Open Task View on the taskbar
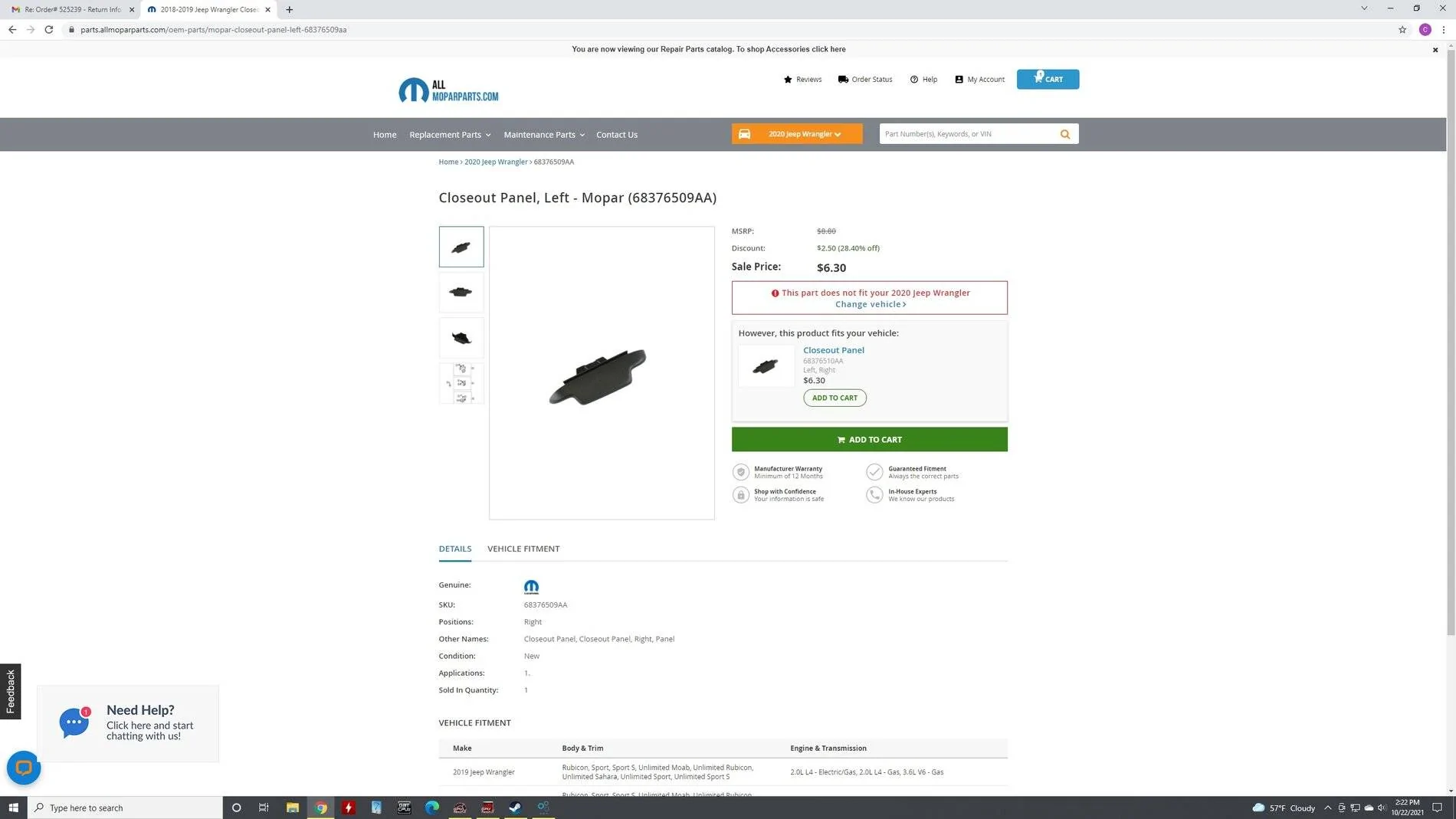Screen dimensions: 1456x819 pos(264,808)
